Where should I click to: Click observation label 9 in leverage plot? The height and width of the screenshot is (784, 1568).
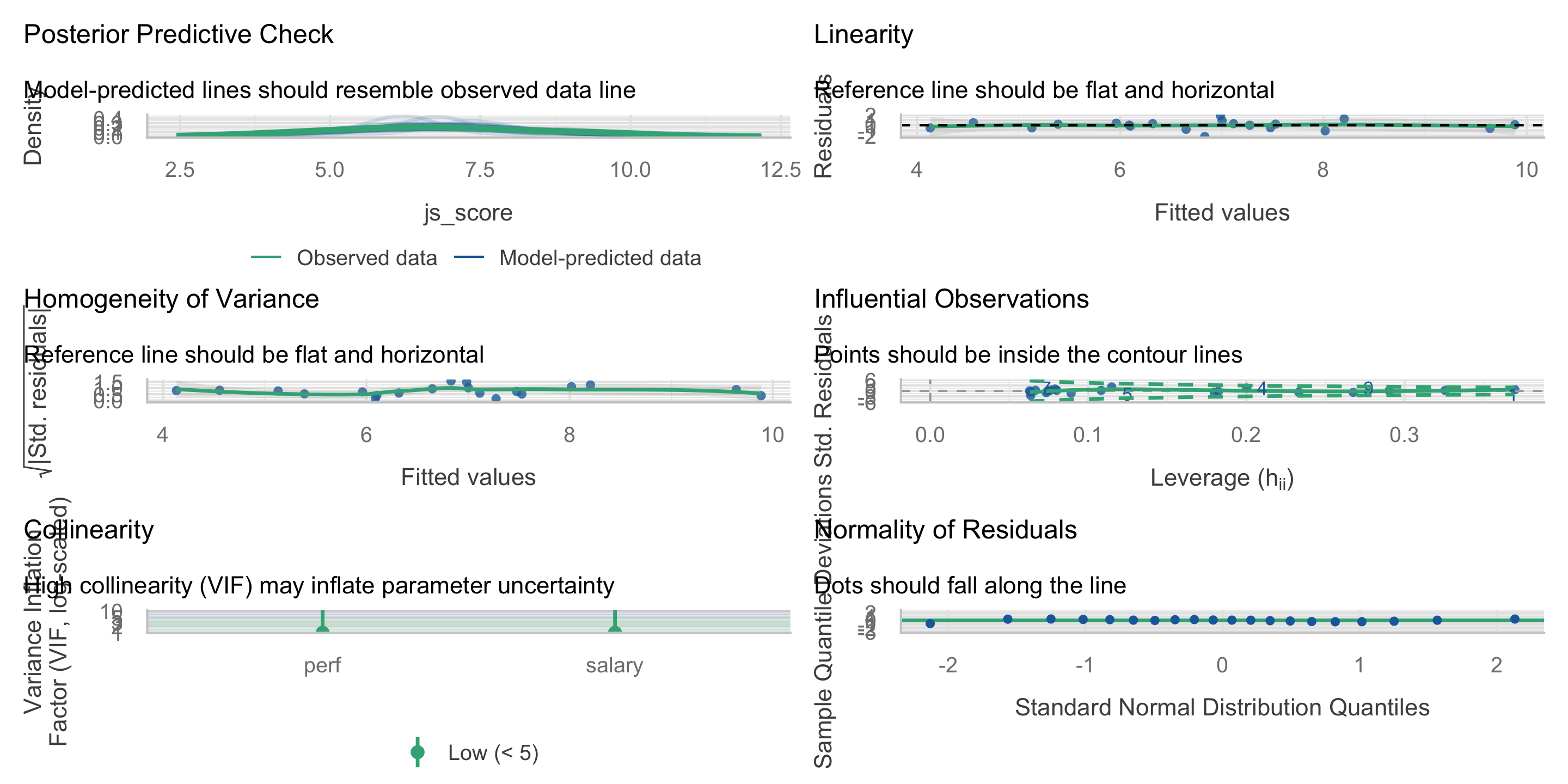[1368, 388]
